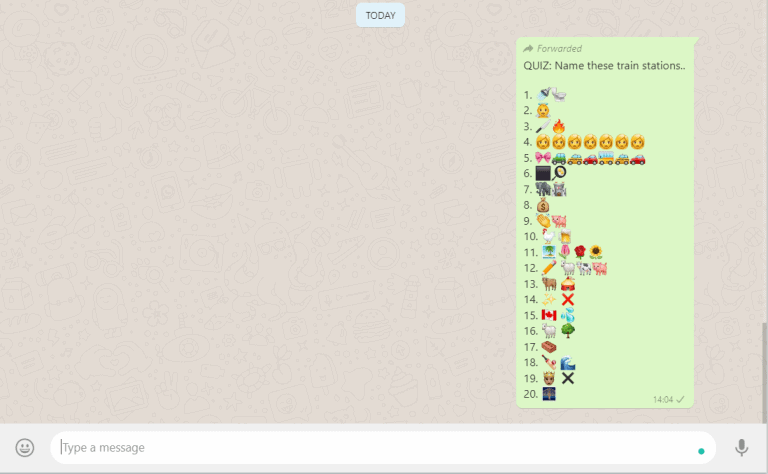Click the magnifying glass emoji in item 6
The image size is (768, 474).
coord(559,173)
